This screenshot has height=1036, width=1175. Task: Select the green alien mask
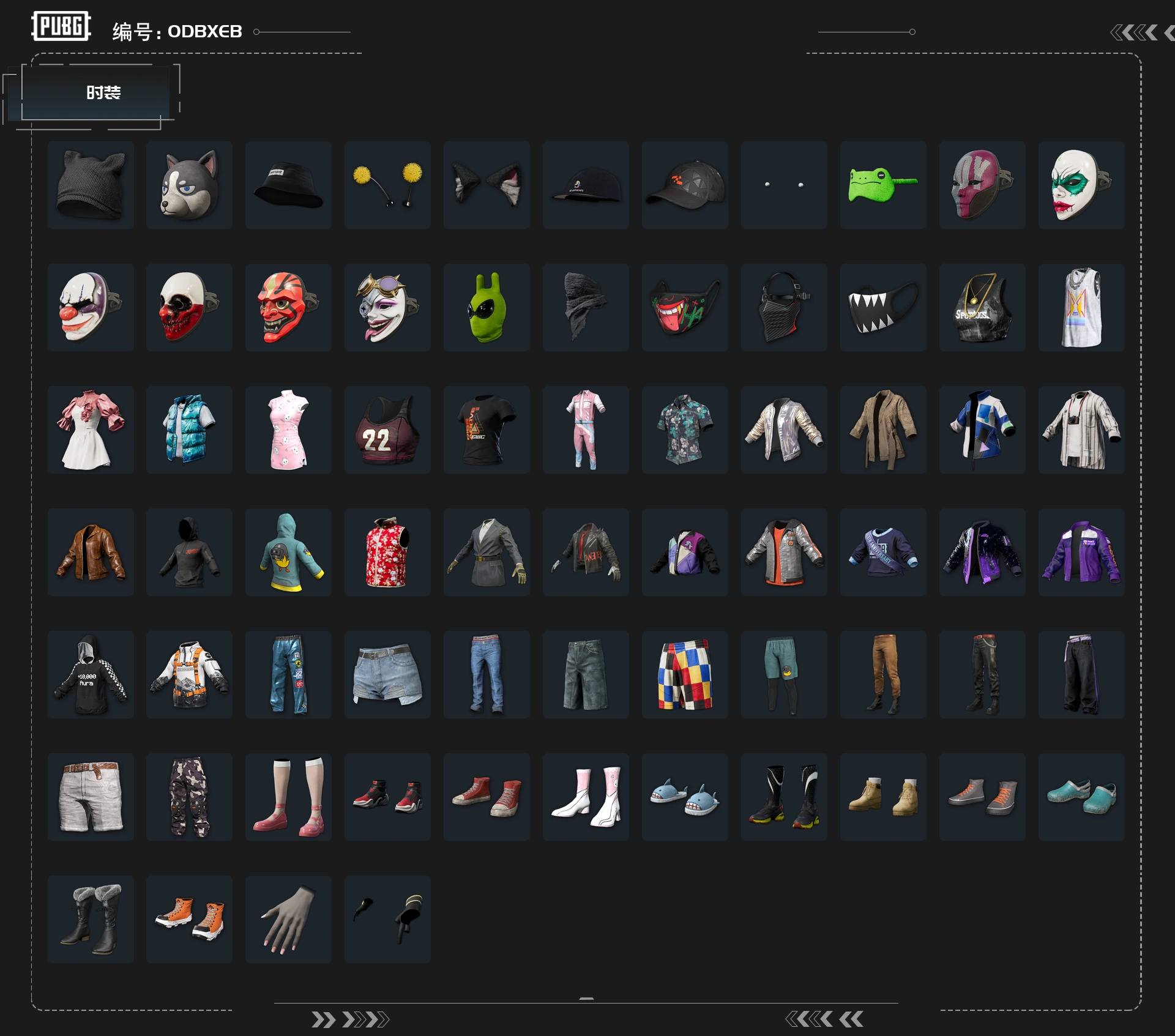487,307
